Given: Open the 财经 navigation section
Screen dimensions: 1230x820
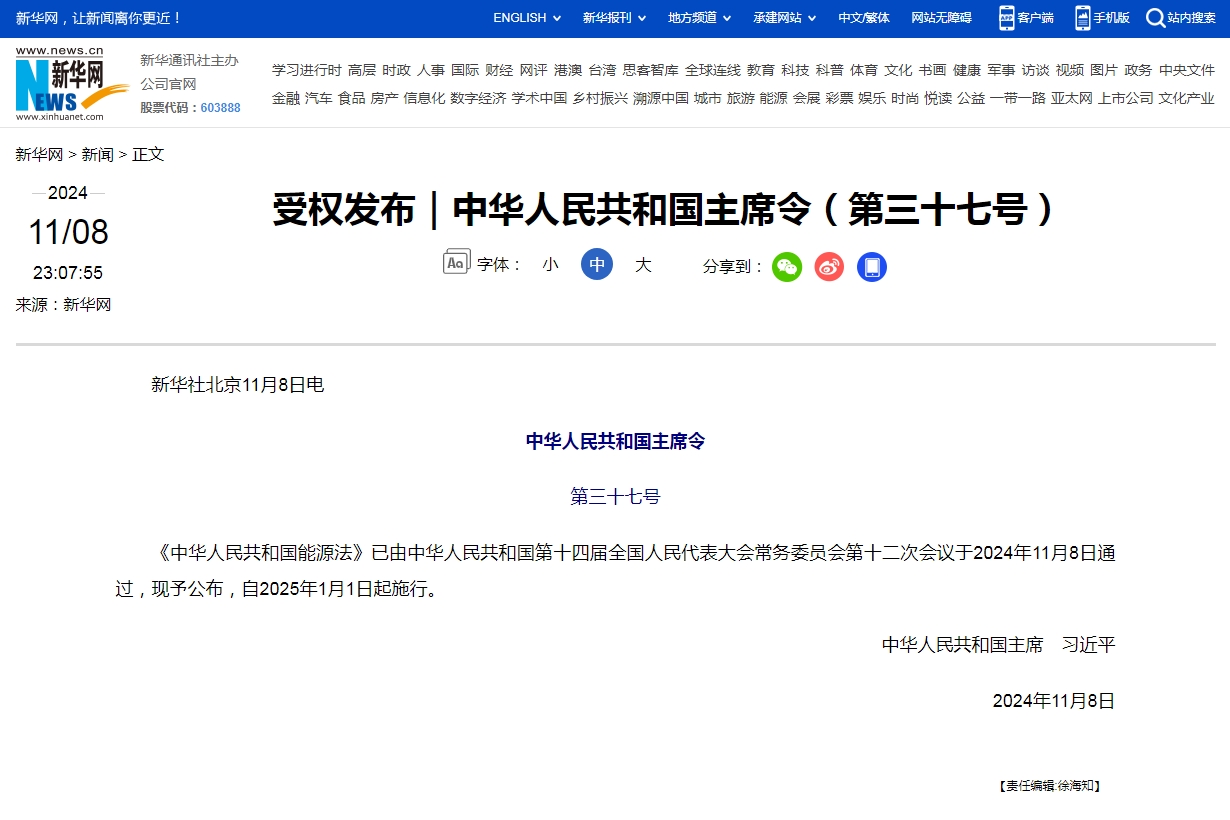Looking at the screenshot, I should point(499,70).
